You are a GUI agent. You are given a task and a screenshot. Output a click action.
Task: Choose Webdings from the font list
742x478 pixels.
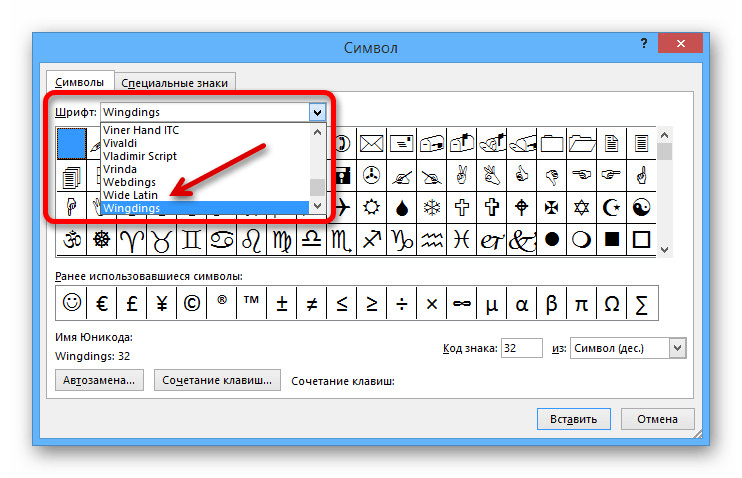(x=204, y=182)
